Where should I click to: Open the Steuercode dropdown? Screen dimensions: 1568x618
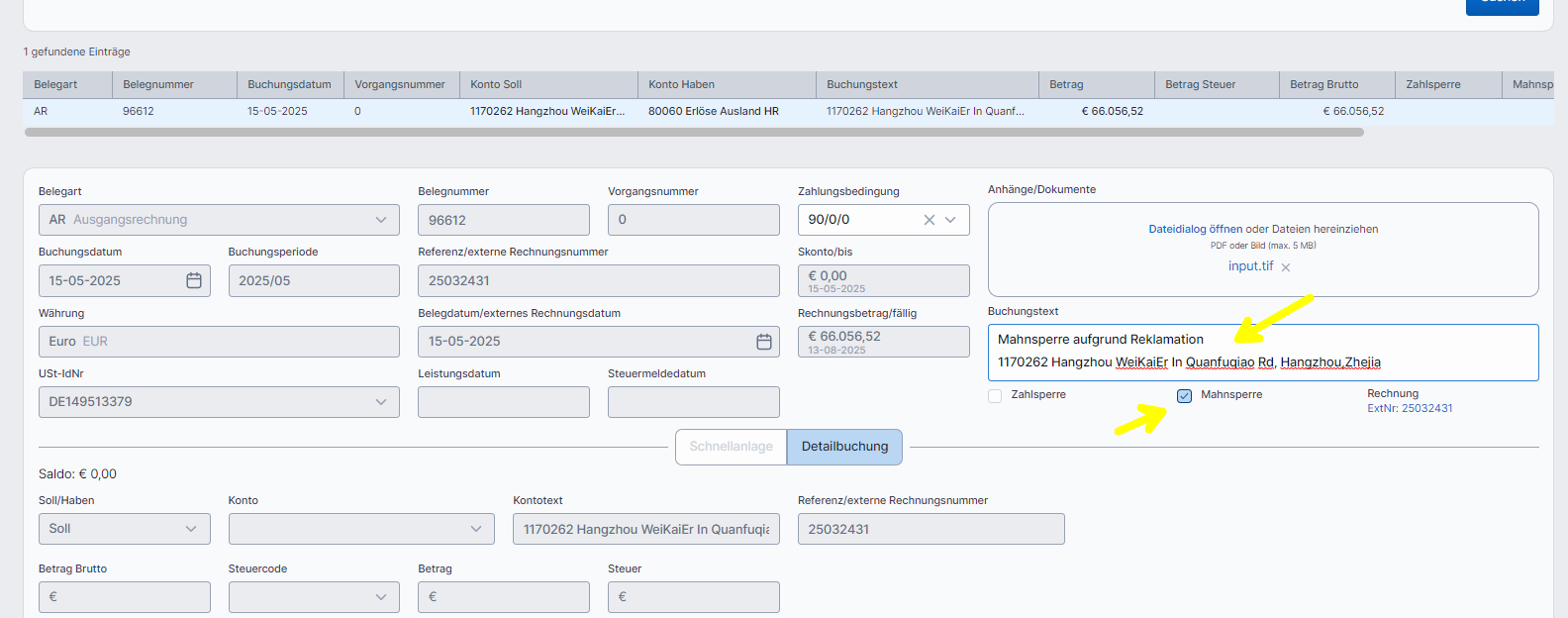[381, 597]
